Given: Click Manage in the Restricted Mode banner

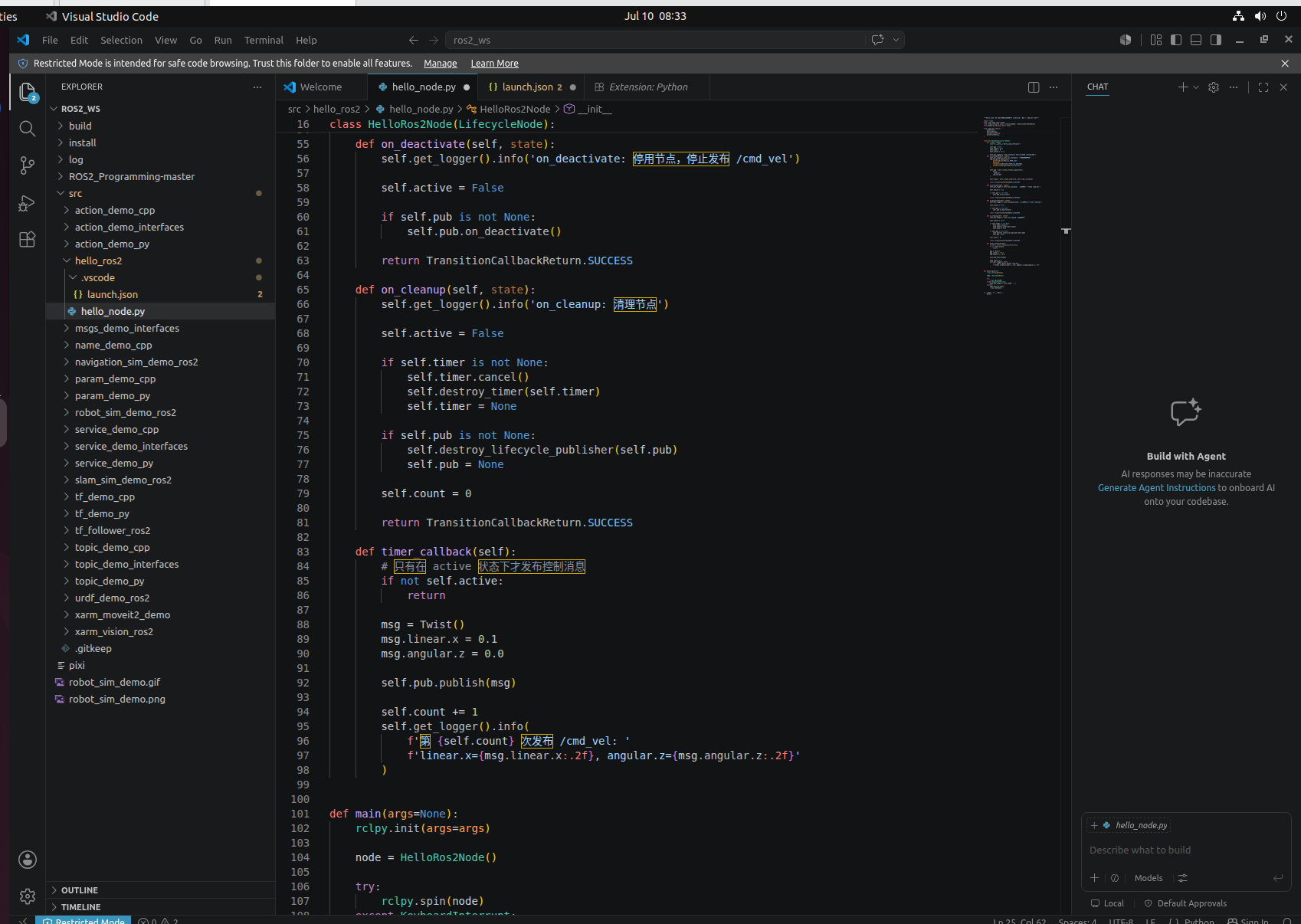Looking at the screenshot, I should tap(441, 64).
